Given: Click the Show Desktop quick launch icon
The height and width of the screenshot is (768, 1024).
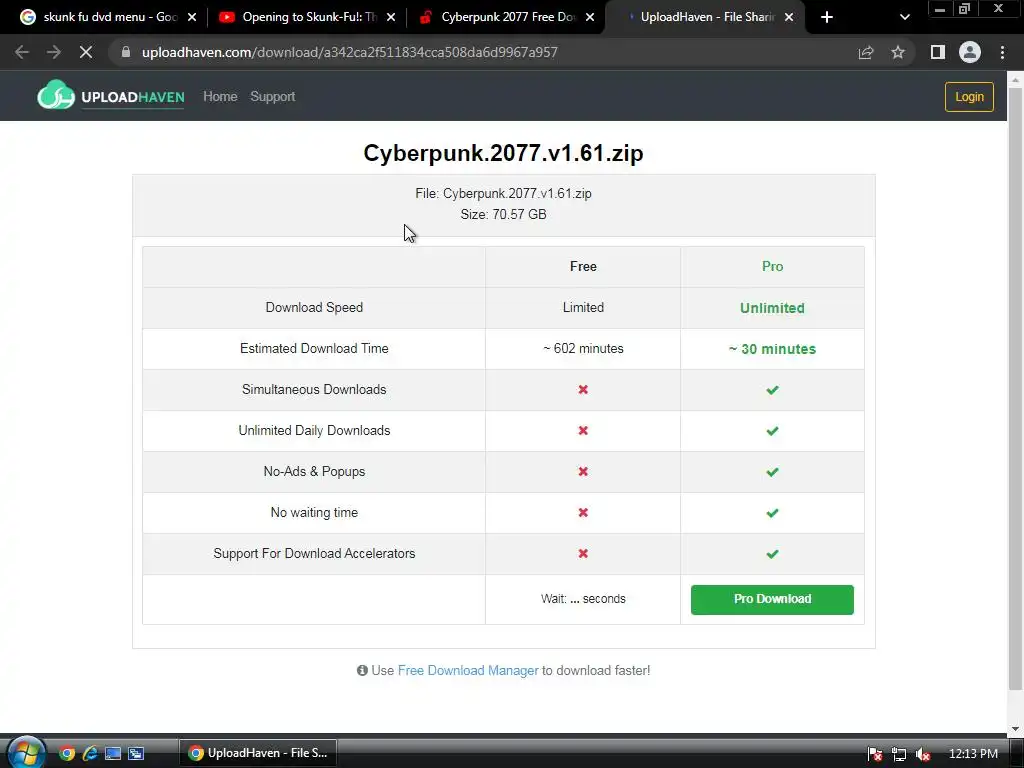Looking at the screenshot, I should pos(112,753).
